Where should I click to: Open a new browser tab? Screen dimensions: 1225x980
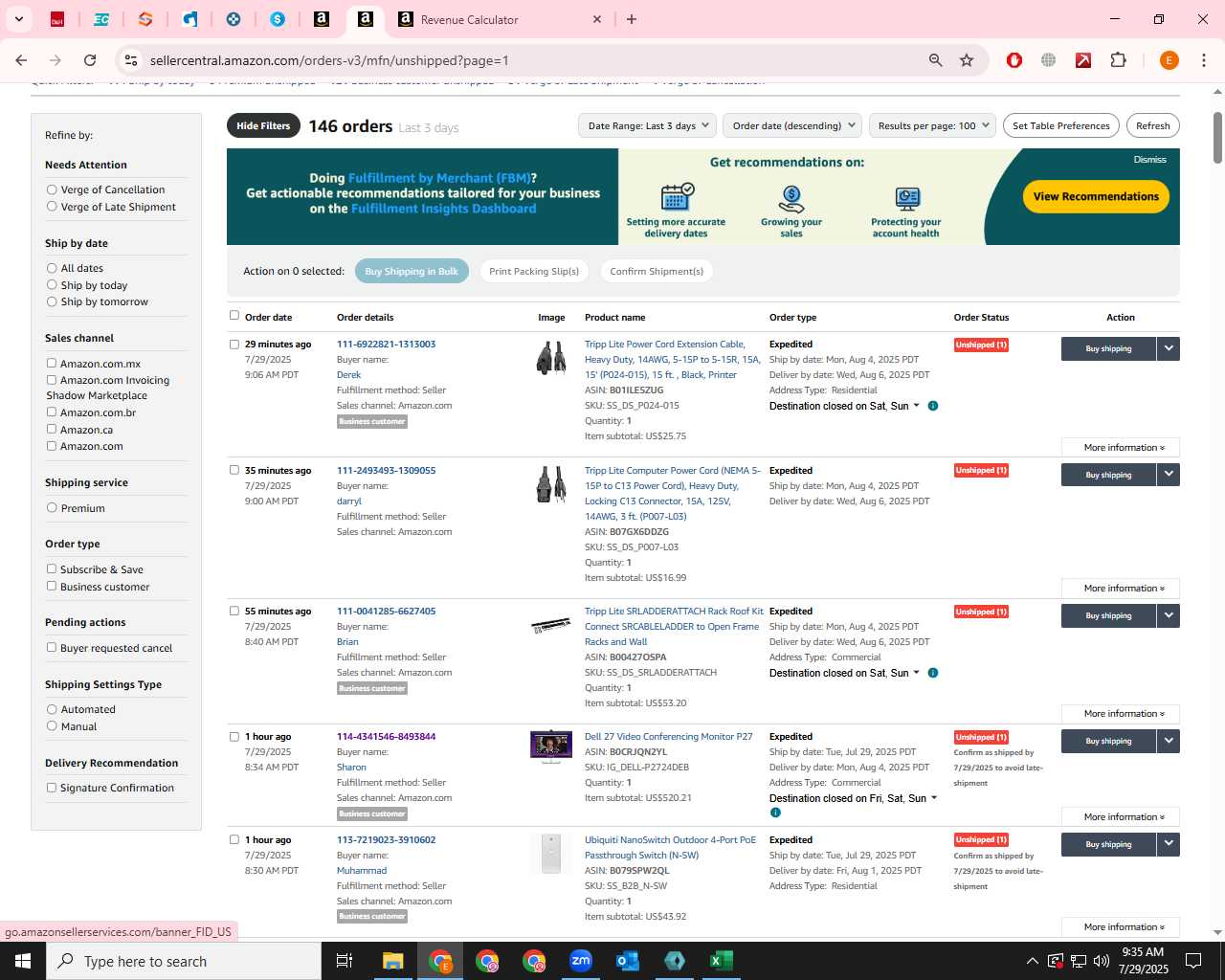tap(632, 19)
